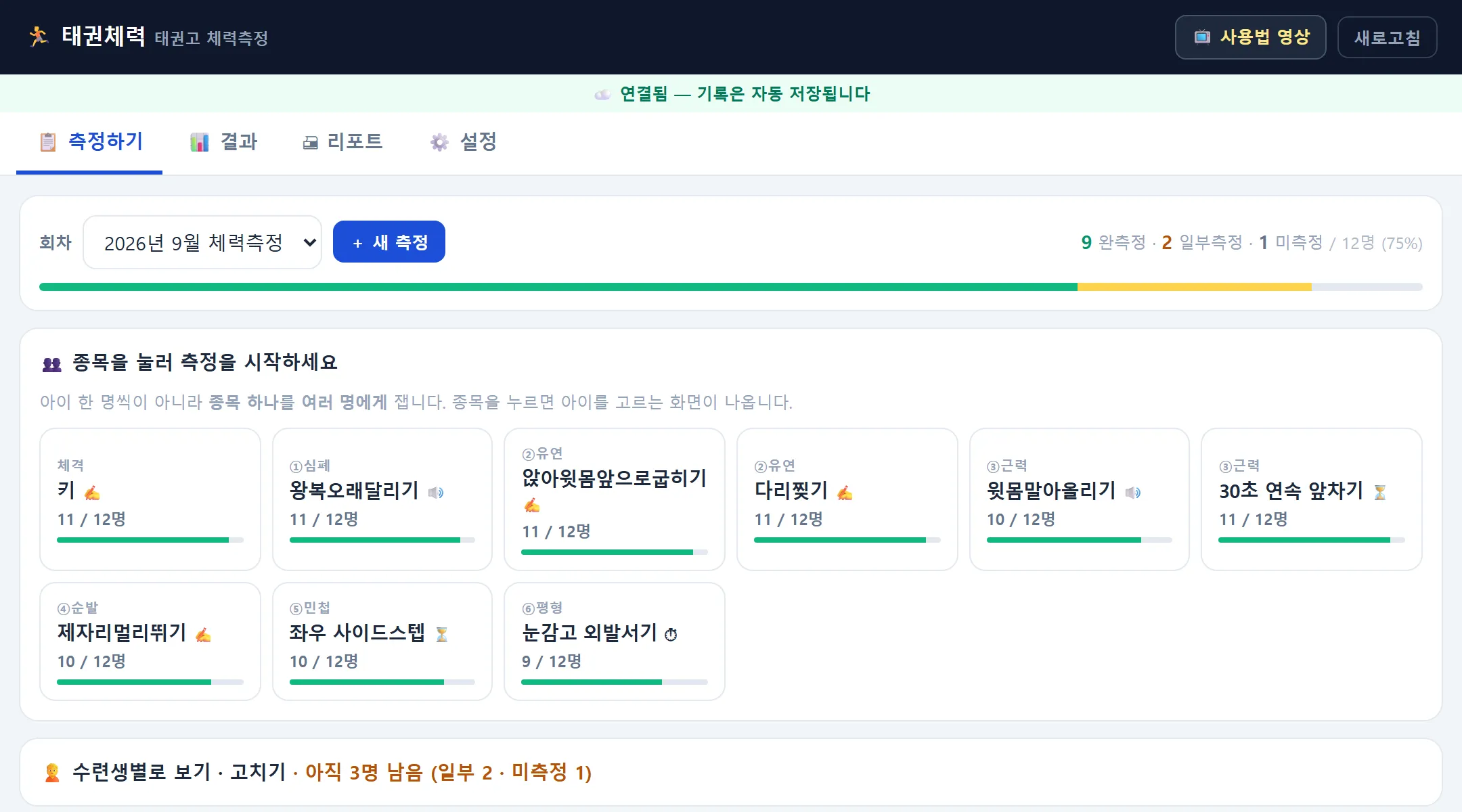This screenshot has width=1462, height=812.
Task: Click the writing hand icon next to 다리찢기
Action: [845, 493]
